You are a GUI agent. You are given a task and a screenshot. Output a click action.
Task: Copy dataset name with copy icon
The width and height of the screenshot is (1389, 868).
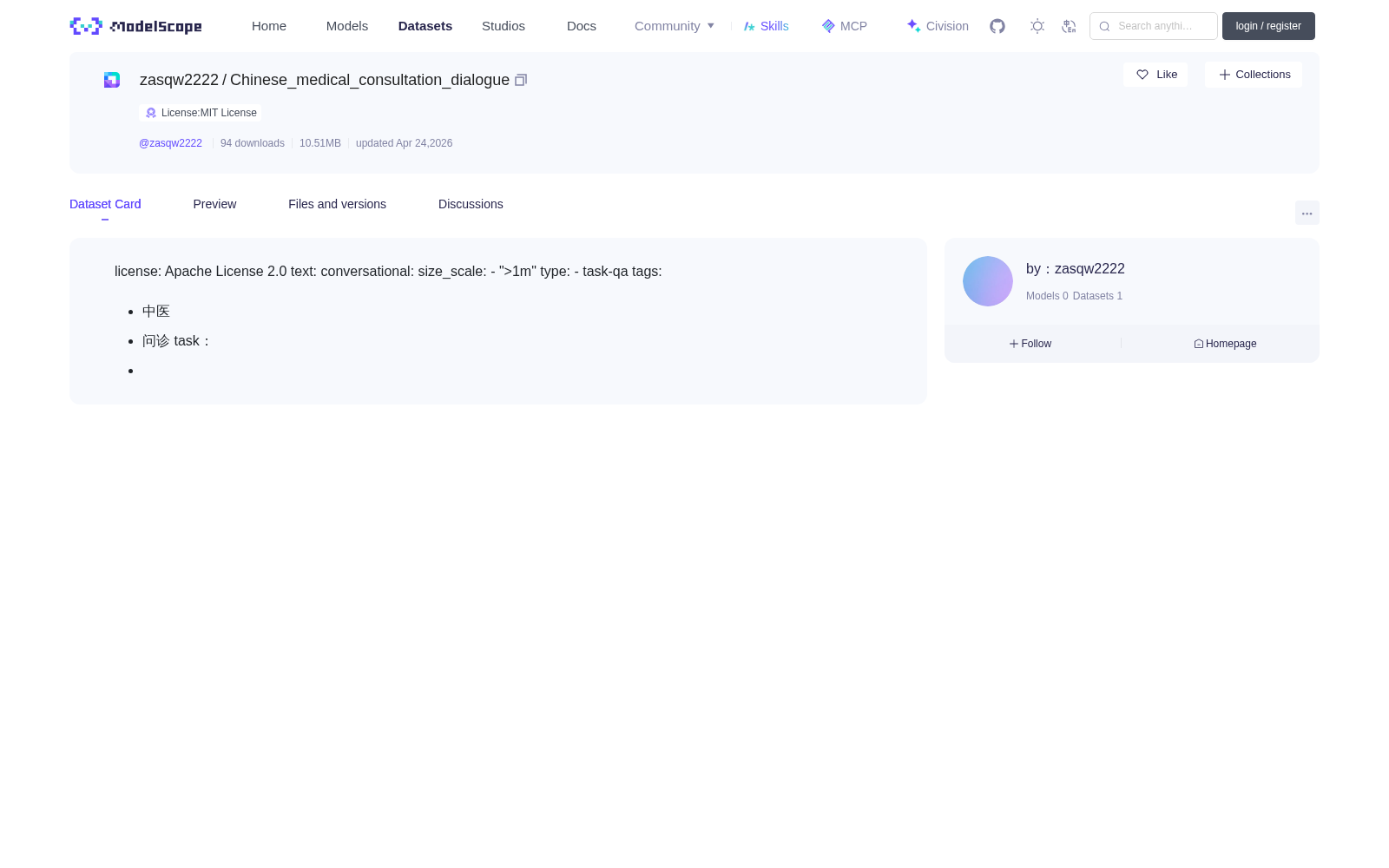pos(521,80)
